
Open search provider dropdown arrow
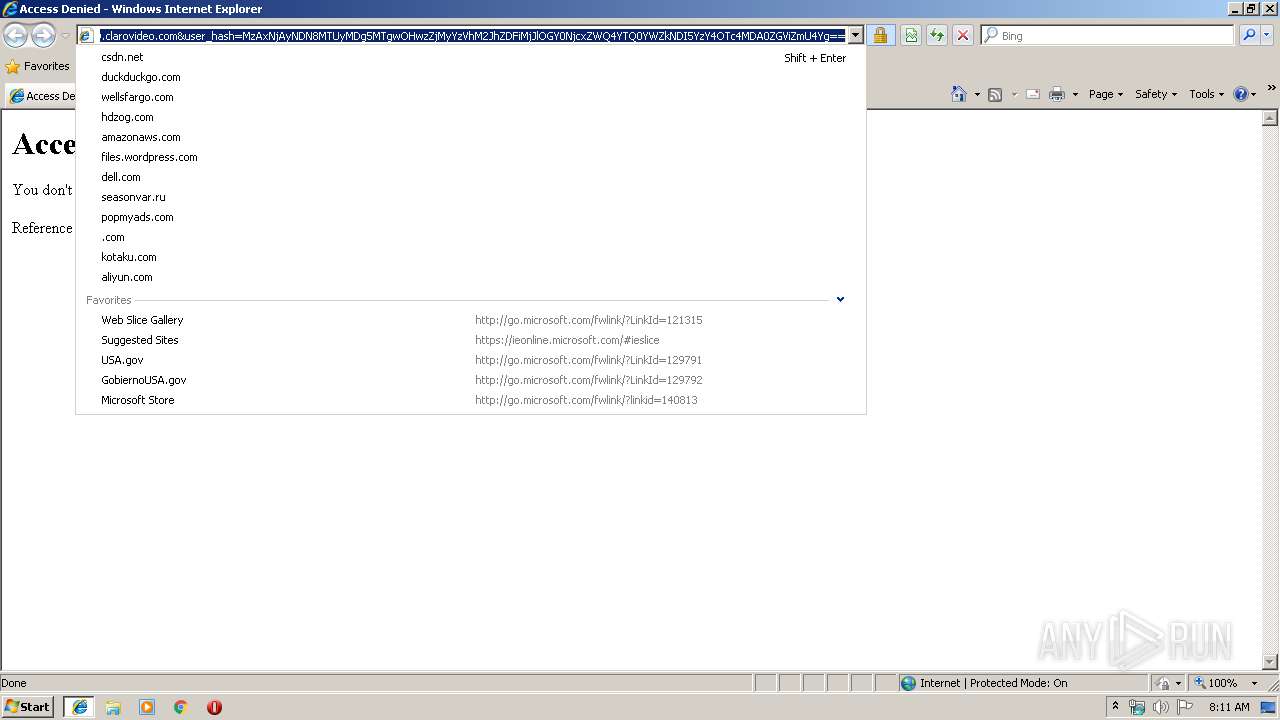(x=1267, y=35)
